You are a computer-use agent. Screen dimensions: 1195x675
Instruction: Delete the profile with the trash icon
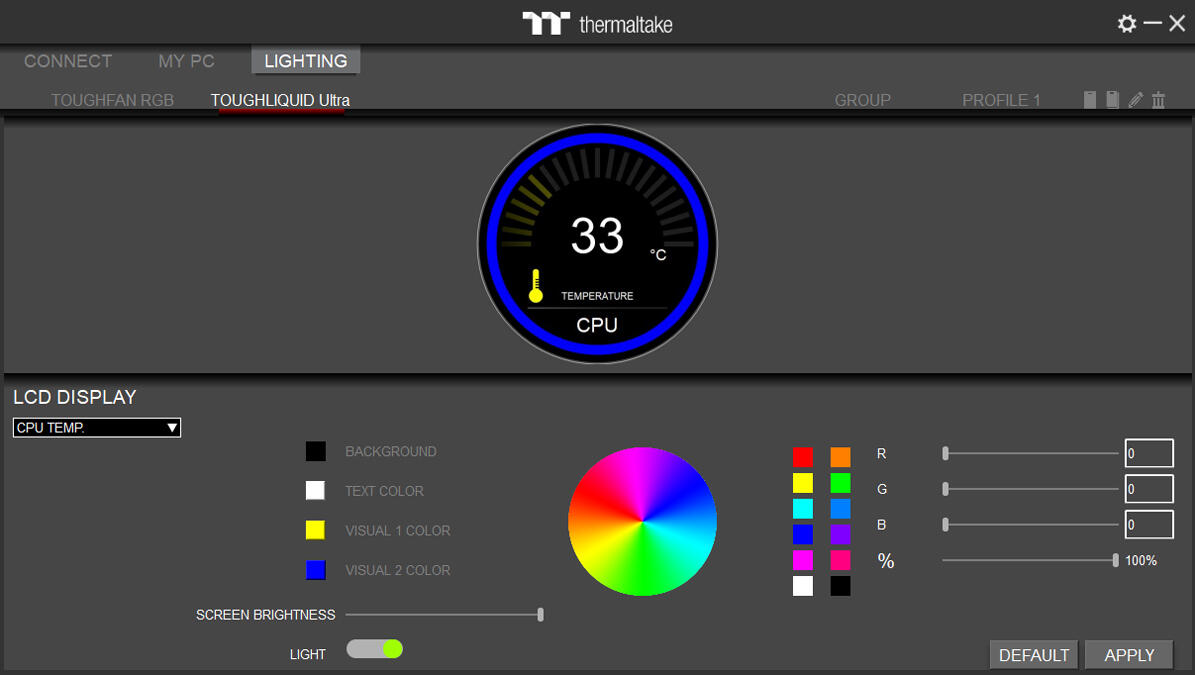pyautogui.click(x=1158, y=100)
